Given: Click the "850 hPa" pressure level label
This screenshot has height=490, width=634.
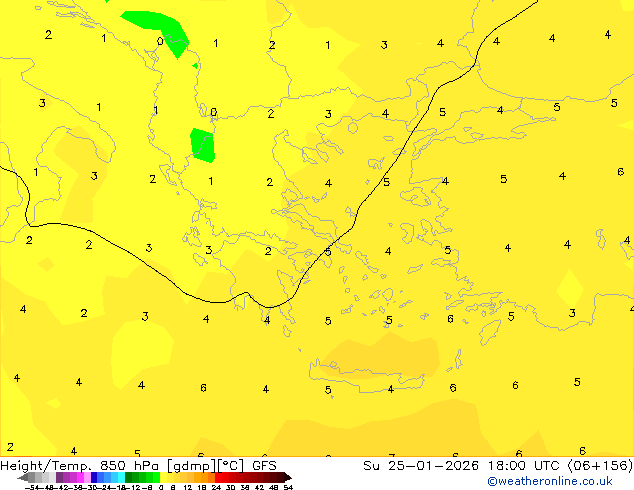Looking at the screenshot, I should coord(131,466).
